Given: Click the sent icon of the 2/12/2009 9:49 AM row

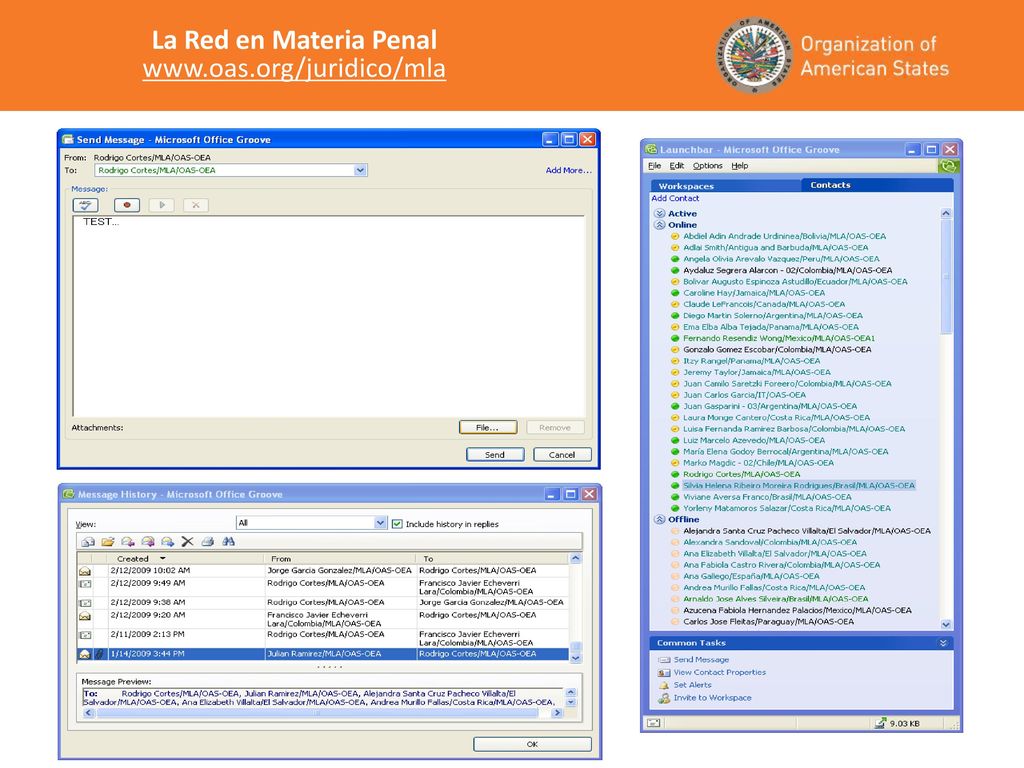Looking at the screenshot, I should 85,584.
